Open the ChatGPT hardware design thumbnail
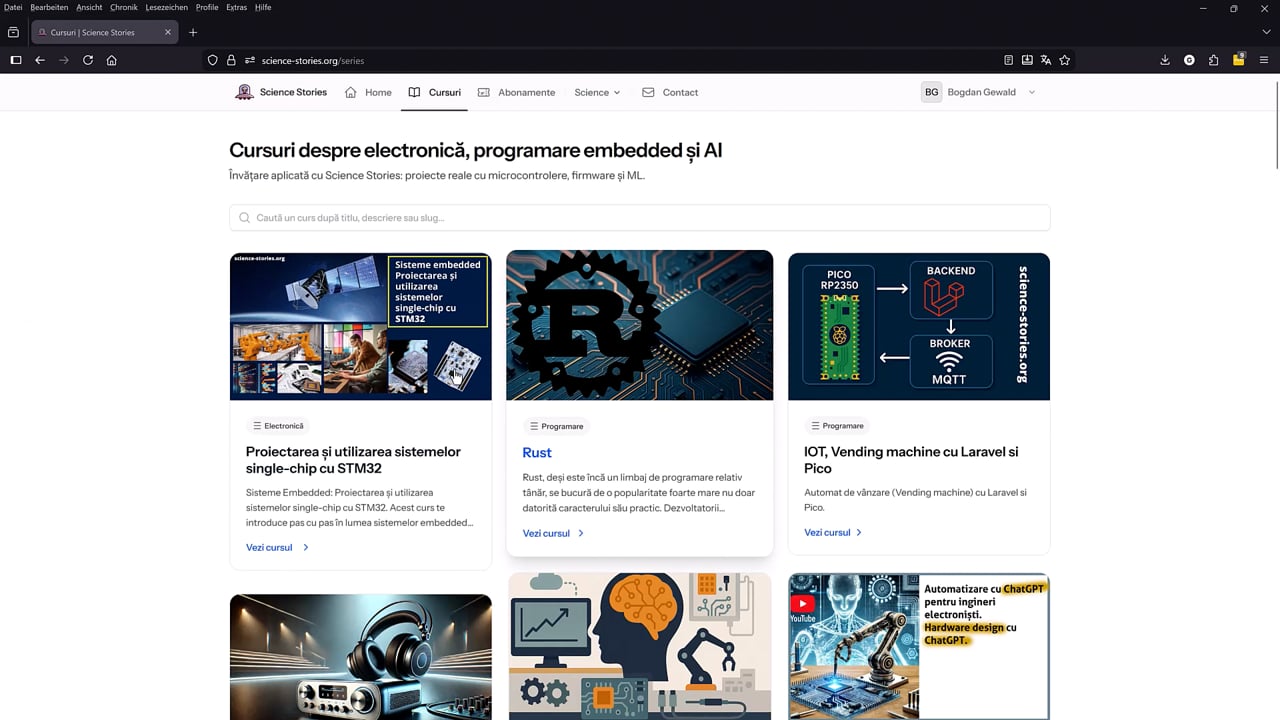The width and height of the screenshot is (1280, 720). (919, 646)
